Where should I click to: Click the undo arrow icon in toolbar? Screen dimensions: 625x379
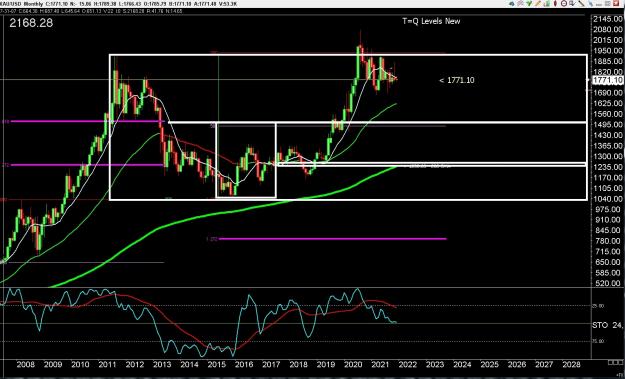click(x=512, y=4)
